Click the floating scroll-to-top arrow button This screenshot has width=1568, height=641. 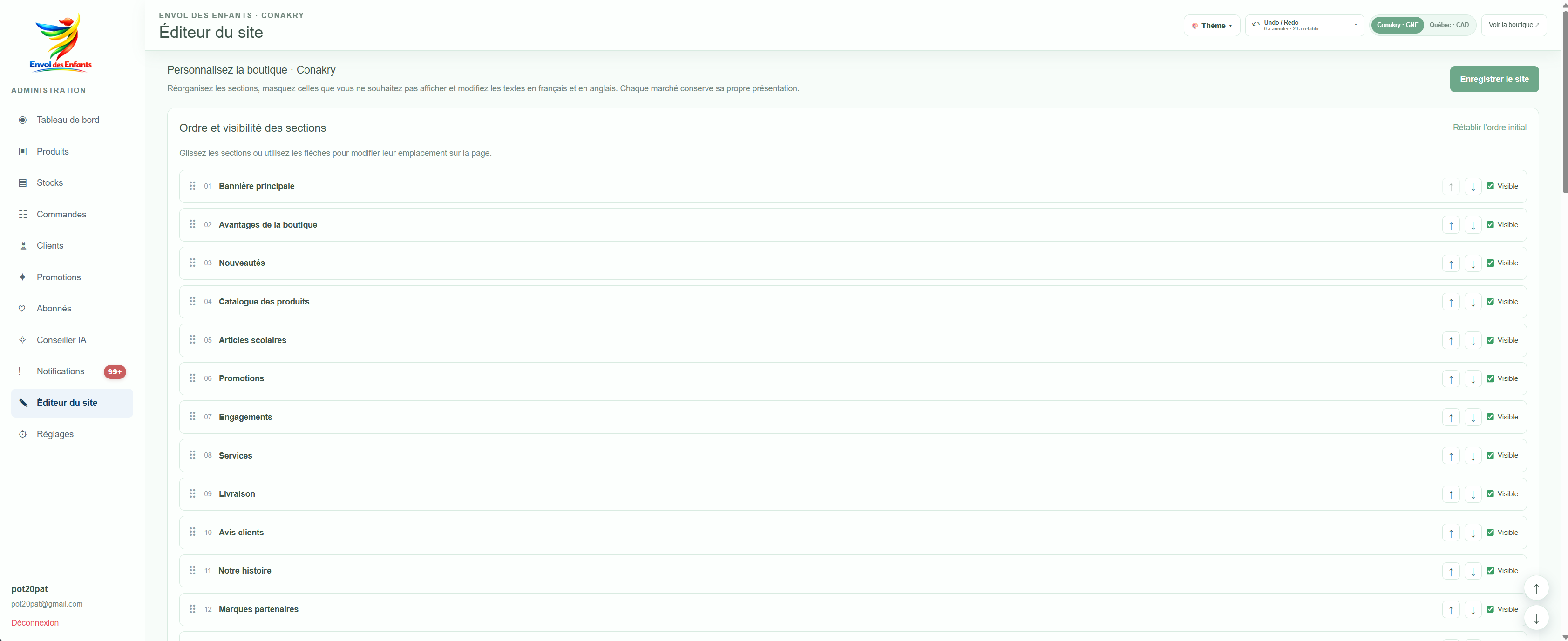[1536, 588]
